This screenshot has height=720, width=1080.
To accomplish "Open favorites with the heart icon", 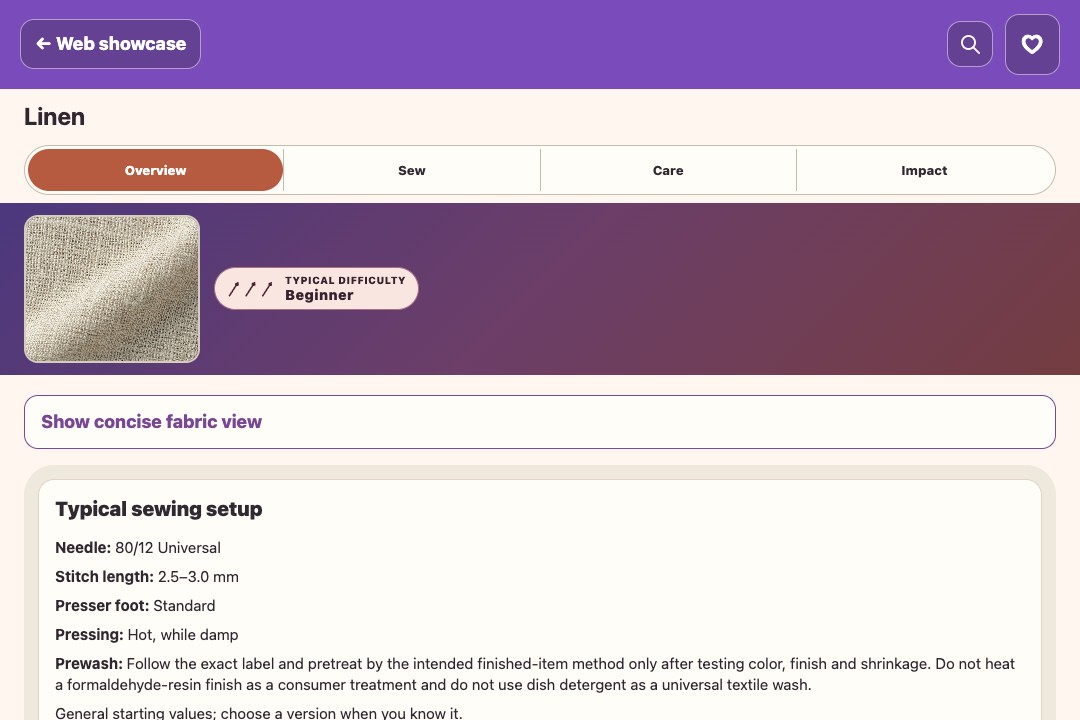I will pyautogui.click(x=1032, y=44).
